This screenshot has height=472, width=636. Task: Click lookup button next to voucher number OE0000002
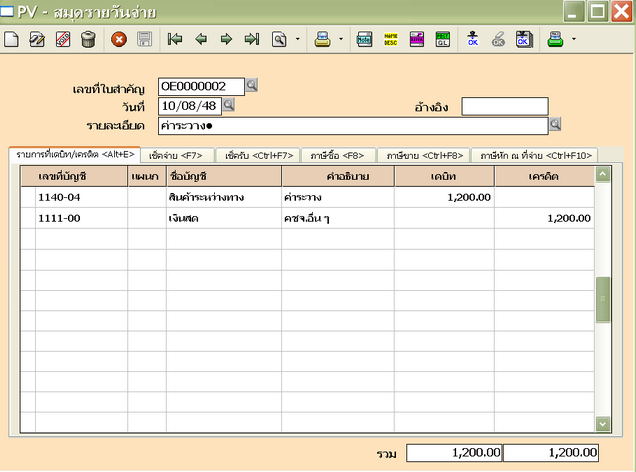[252, 86]
